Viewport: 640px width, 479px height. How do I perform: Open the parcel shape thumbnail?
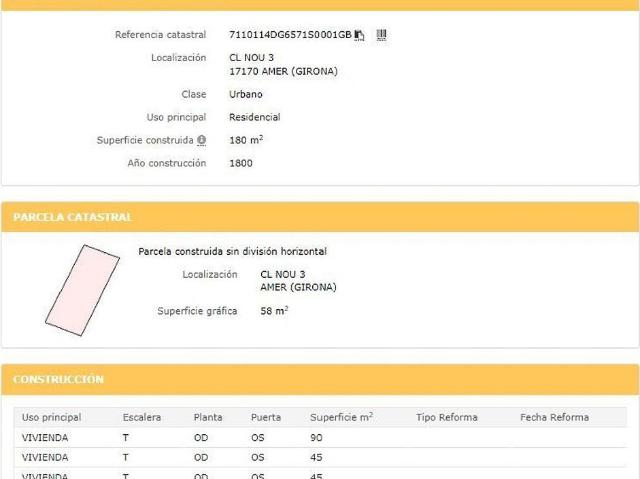tap(82, 290)
